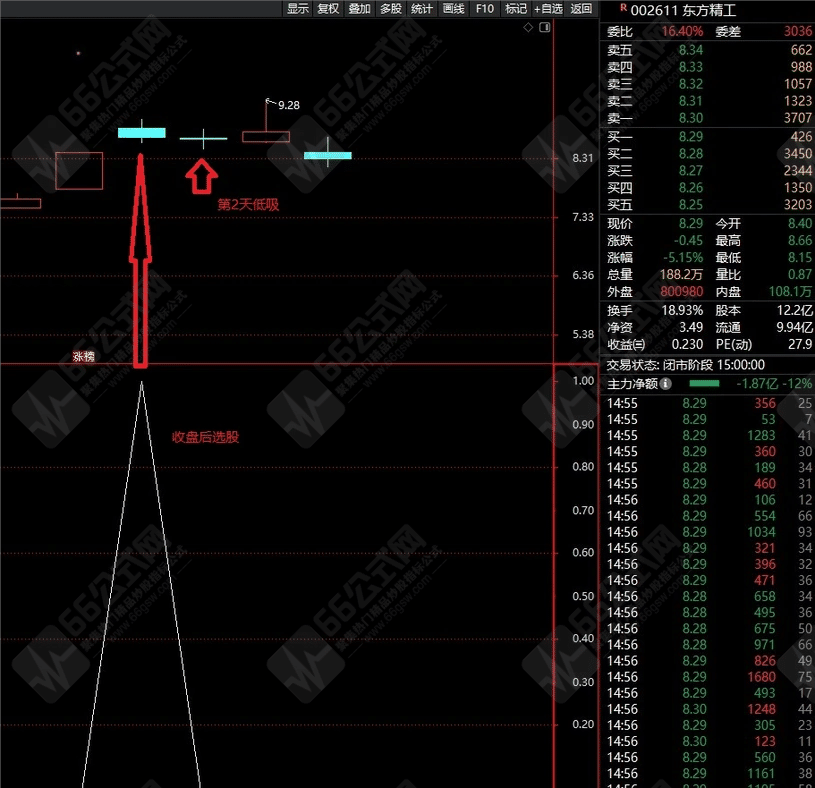Click the info icon next to 主力净额
This screenshot has height=788, width=815.
coord(666,383)
